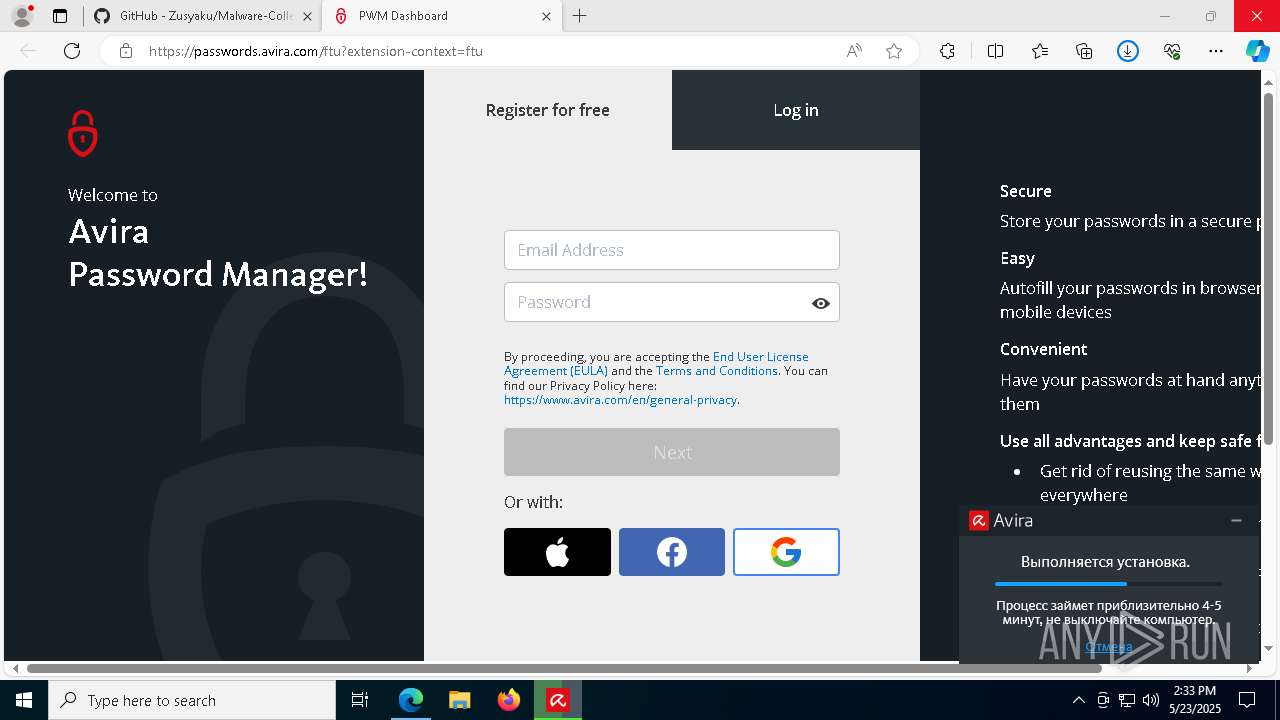Go back to previous page
The width and height of the screenshot is (1280, 720).
tap(28, 51)
